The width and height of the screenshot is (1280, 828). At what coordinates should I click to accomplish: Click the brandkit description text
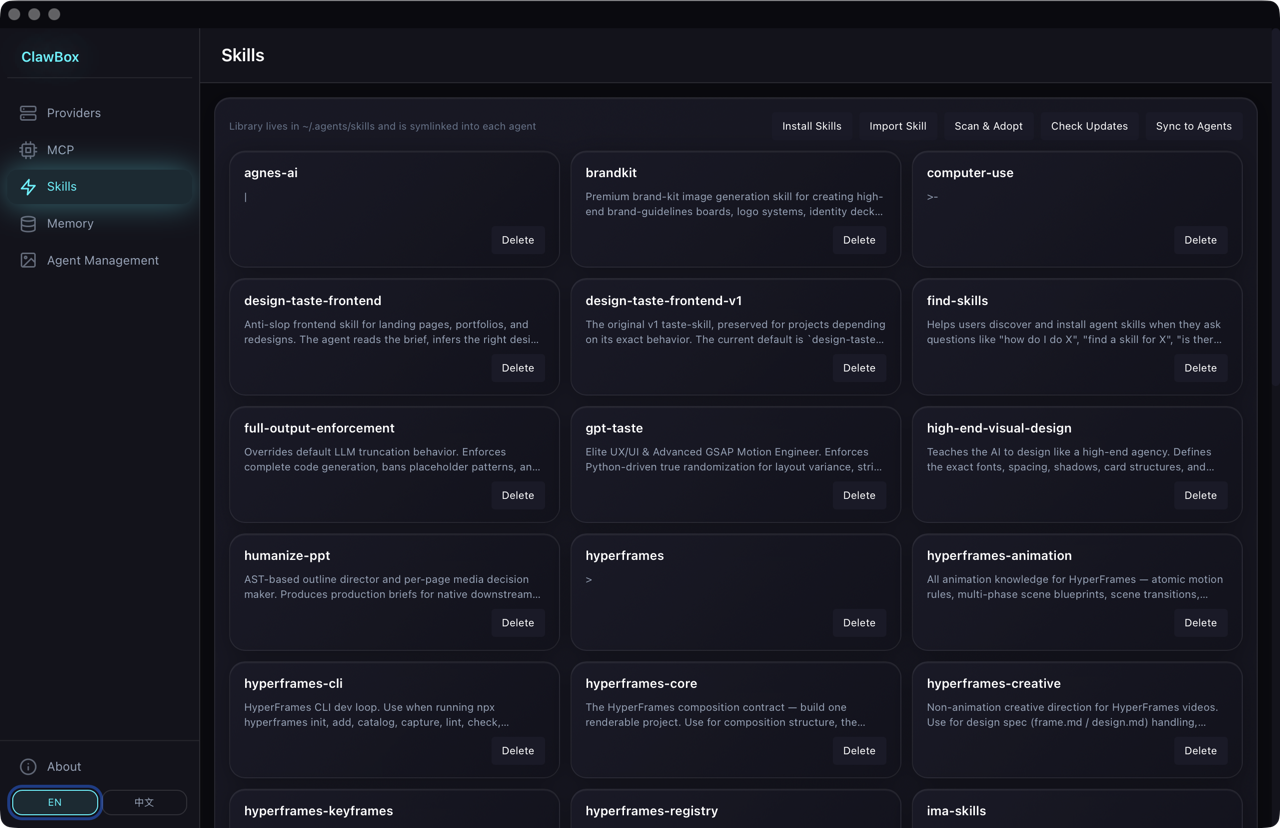click(x=735, y=204)
